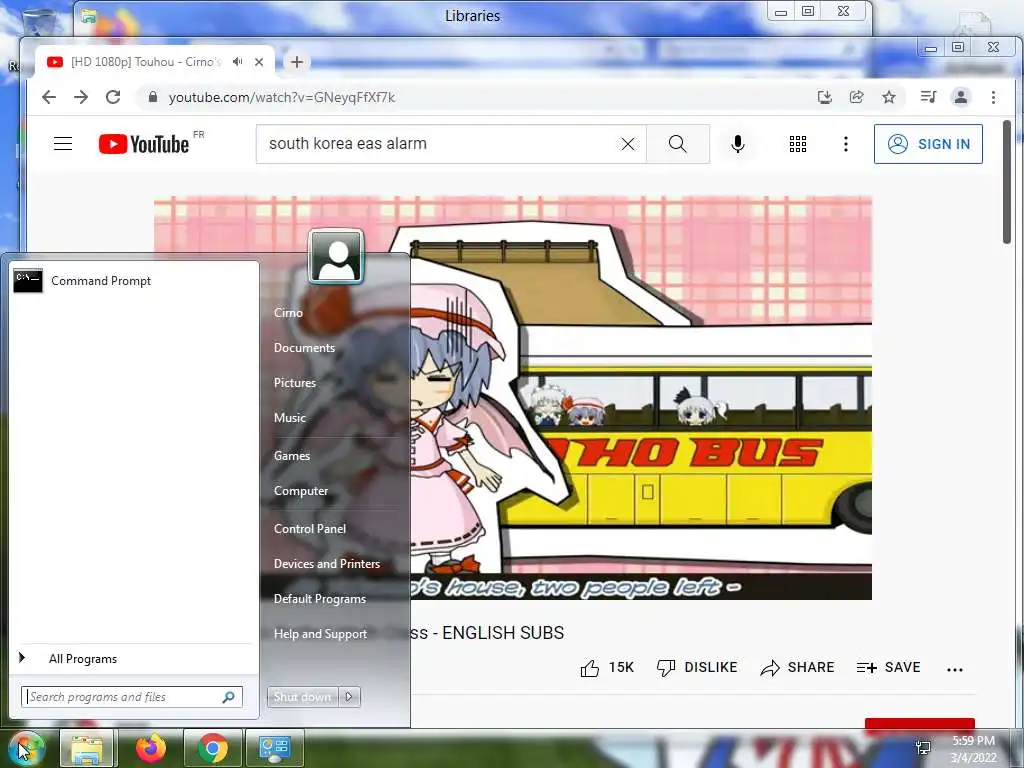Image resolution: width=1024 pixels, height=768 pixels.
Task: Save video to playlist
Action: pyautogui.click(x=888, y=667)
